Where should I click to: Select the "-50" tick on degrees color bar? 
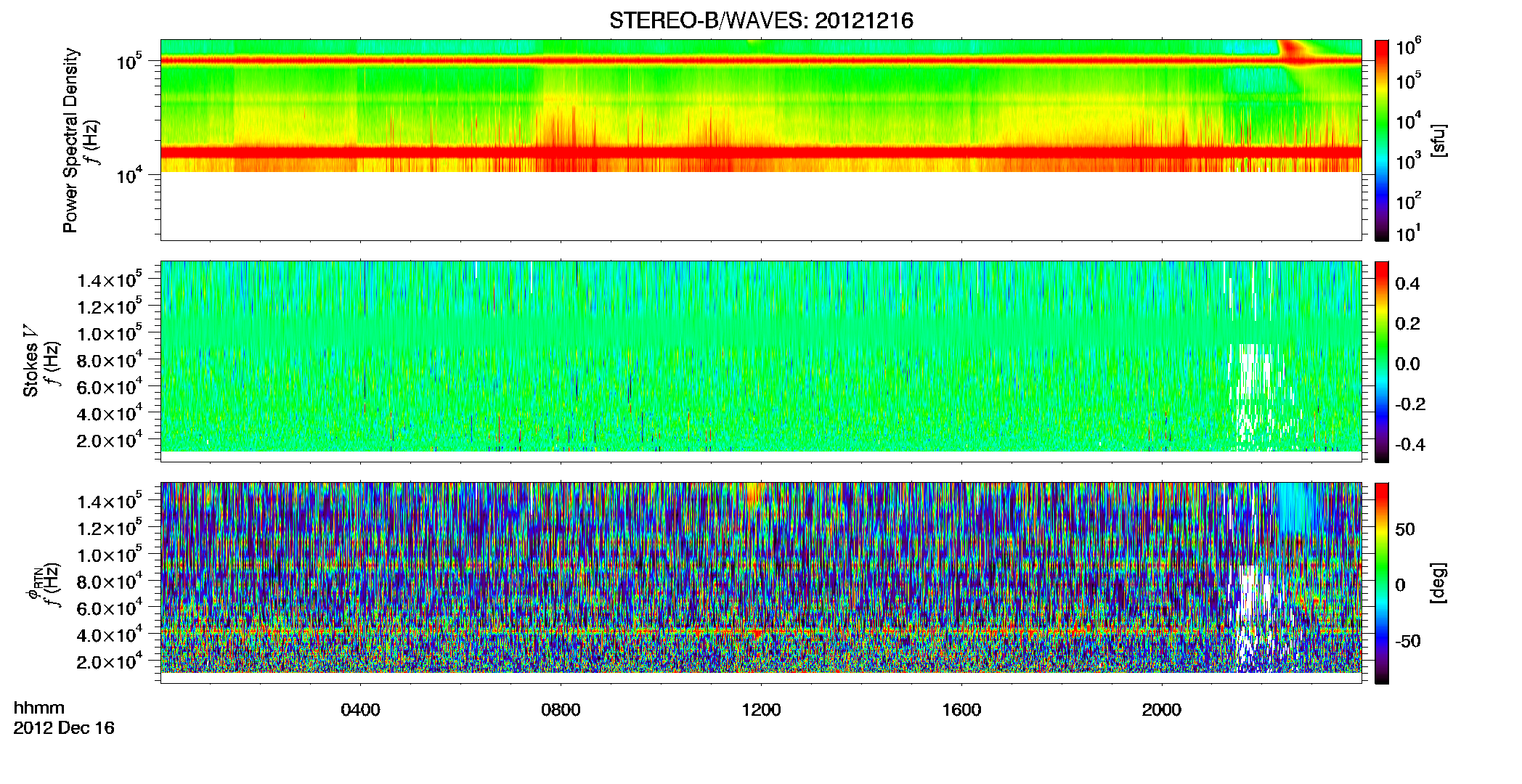pos(1408,642)
